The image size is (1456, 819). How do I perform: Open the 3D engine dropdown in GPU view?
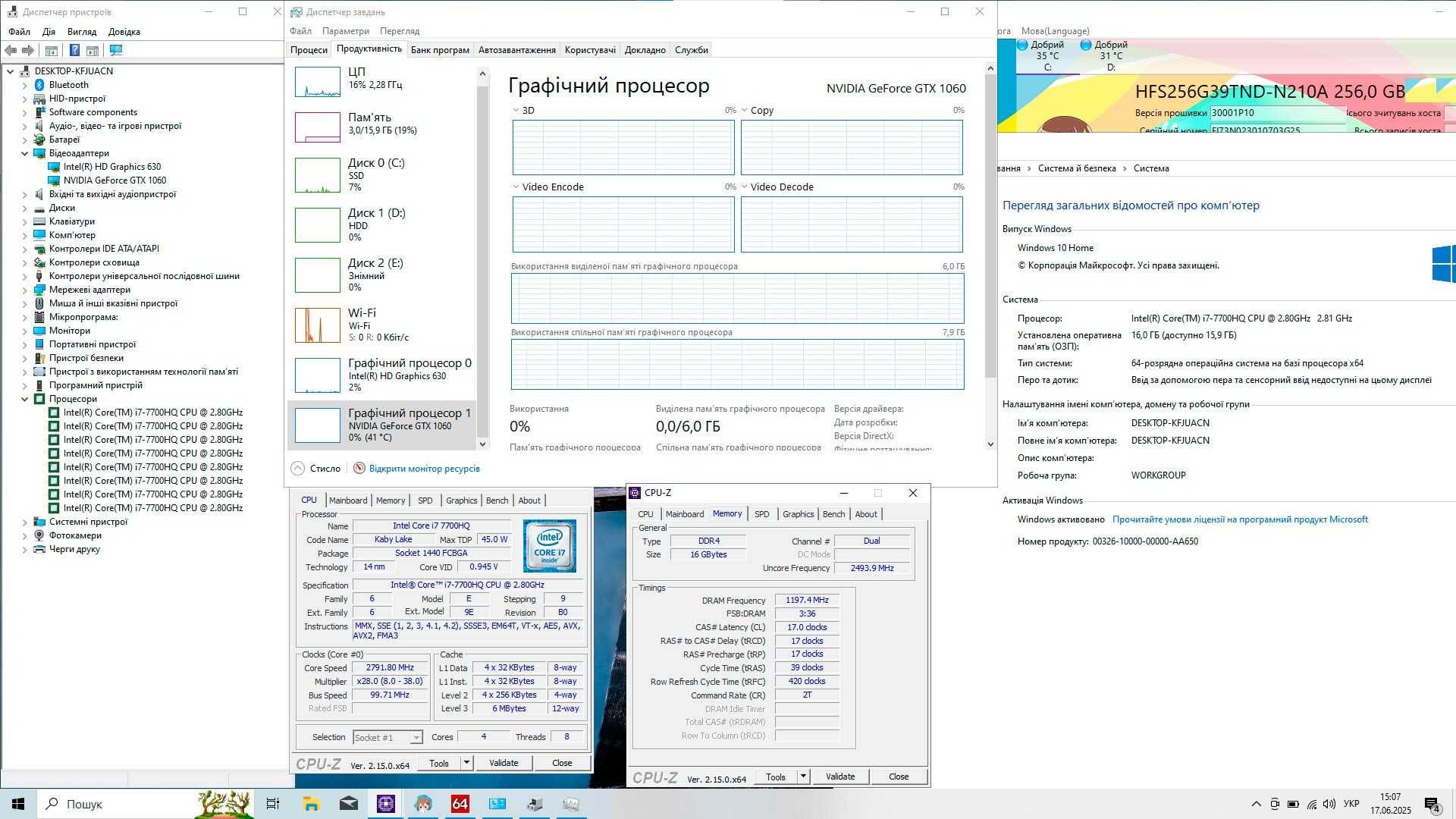[516, 111]
